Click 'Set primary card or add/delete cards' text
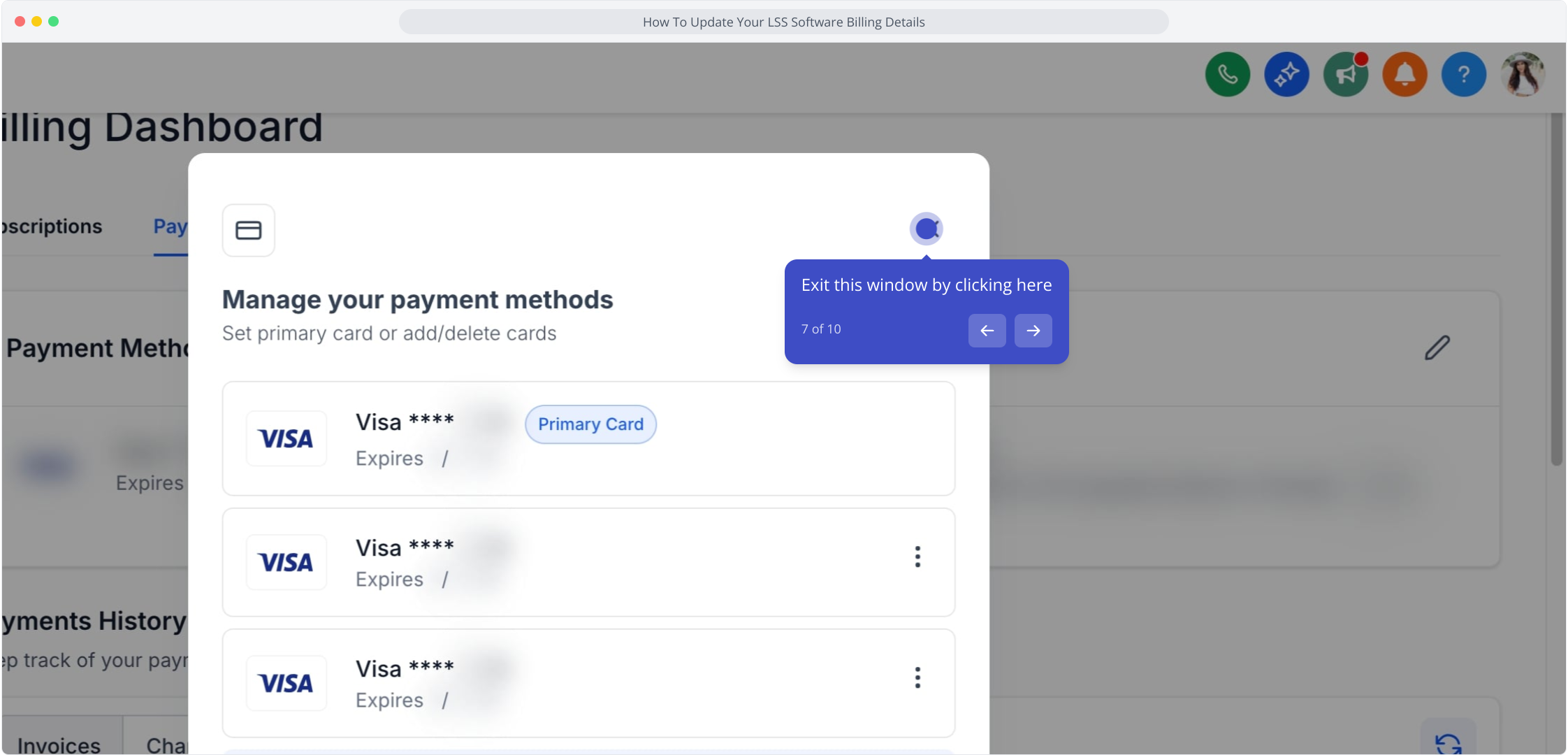The image size is (1568, 755). [x=389, y=333]
